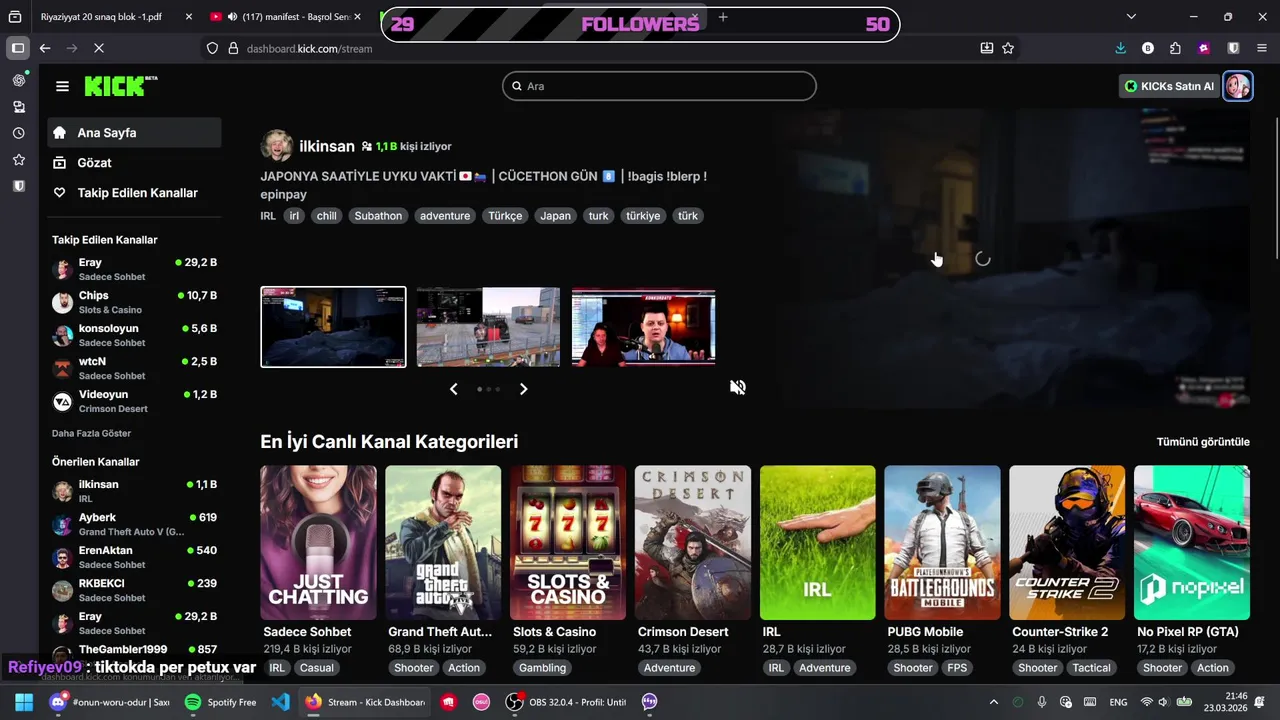
Task: Click KICKs Satın Al button
Action: 1169,86
